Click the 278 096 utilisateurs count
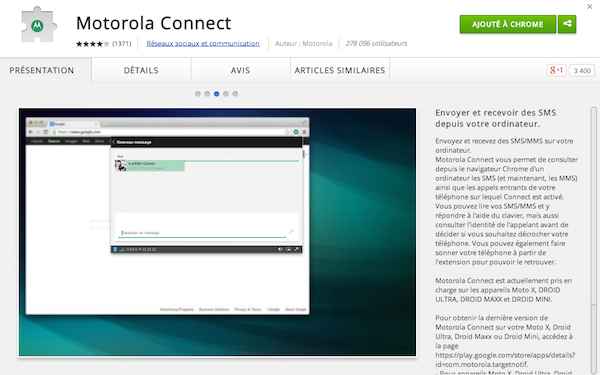Image resolution: width=600 pixels, height=375 pixels. point(376,44)
